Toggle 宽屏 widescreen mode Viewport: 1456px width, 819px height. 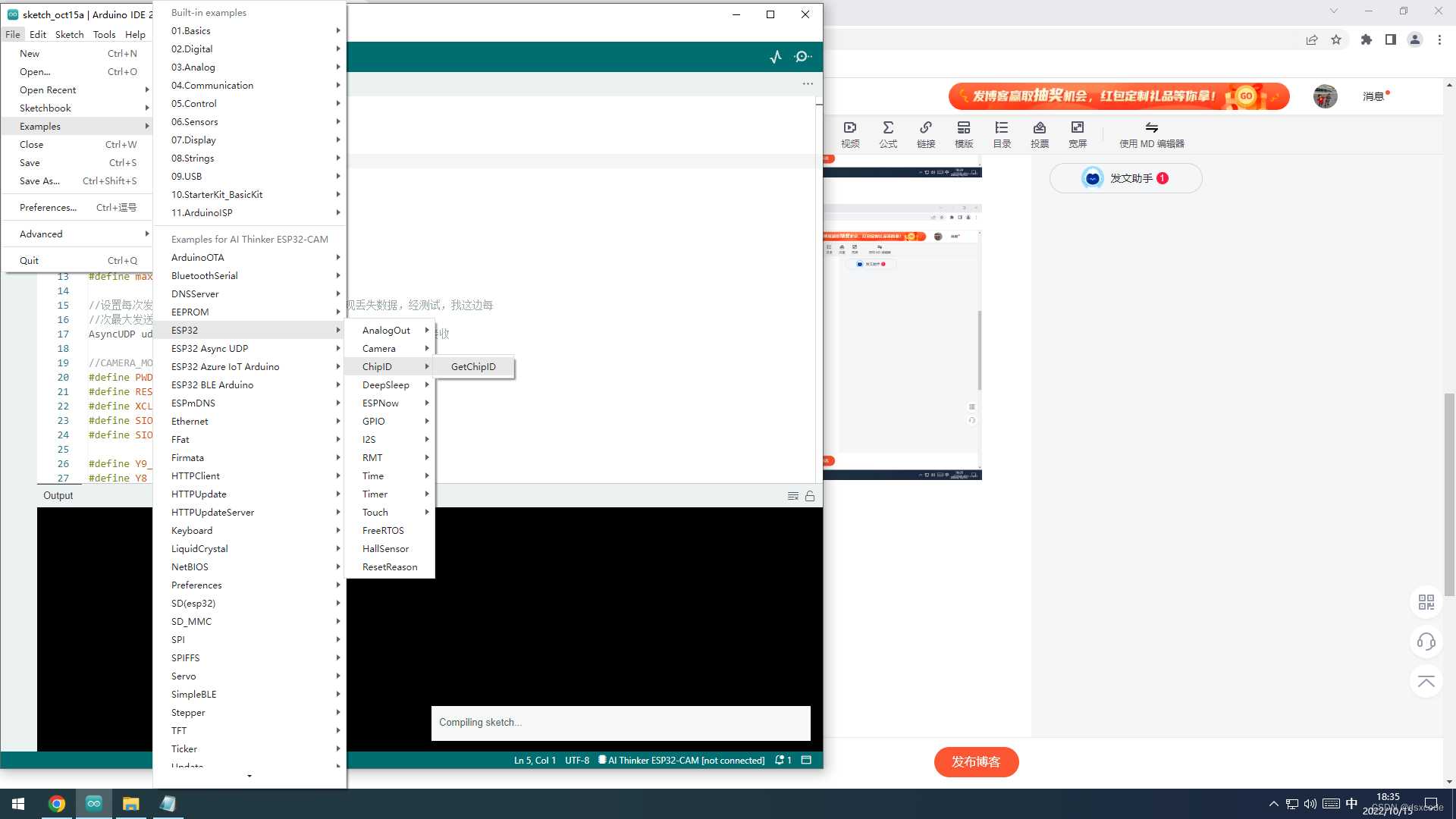point(1078,134)
